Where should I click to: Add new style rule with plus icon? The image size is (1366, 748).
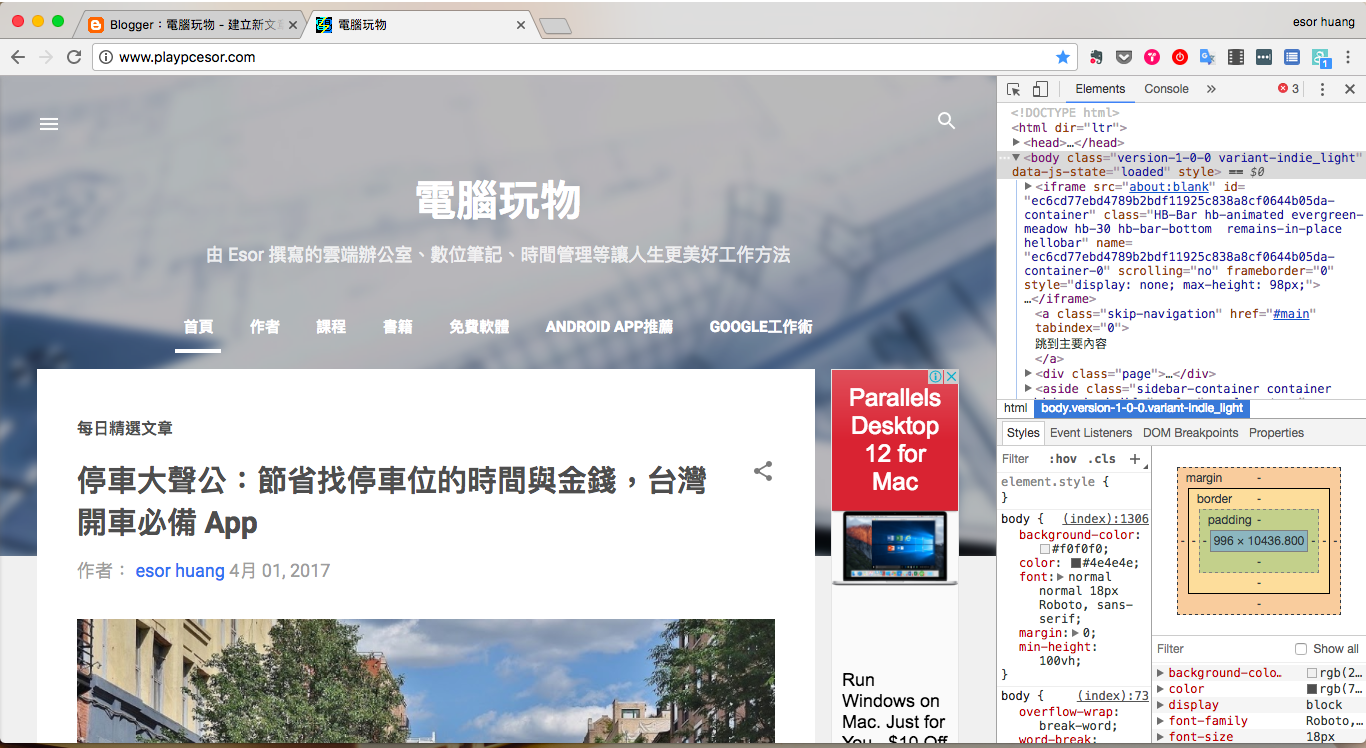coord(1135,459)
